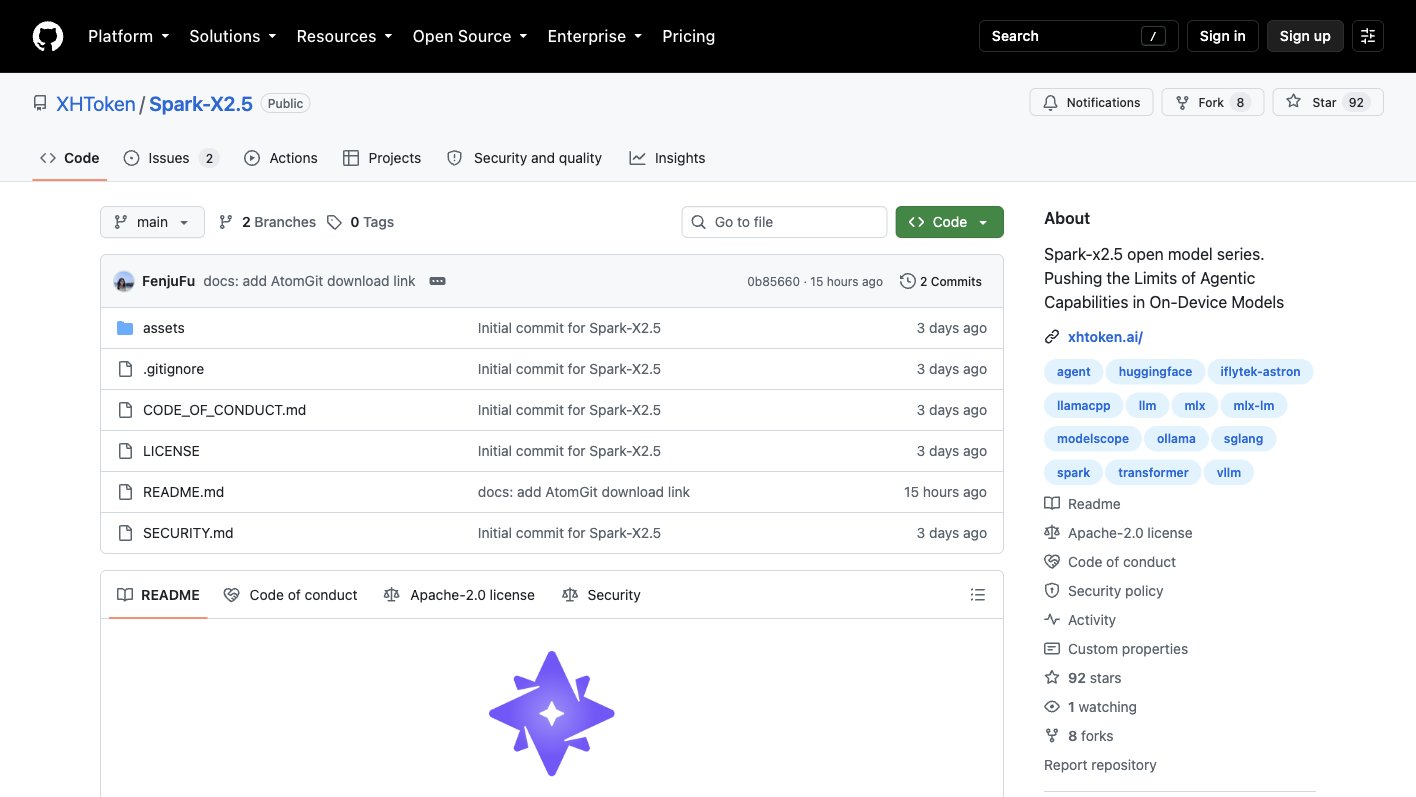The image size is (1416, 797).
Task: Select the huggingface topic tag
Action: tap(1155, 372)
